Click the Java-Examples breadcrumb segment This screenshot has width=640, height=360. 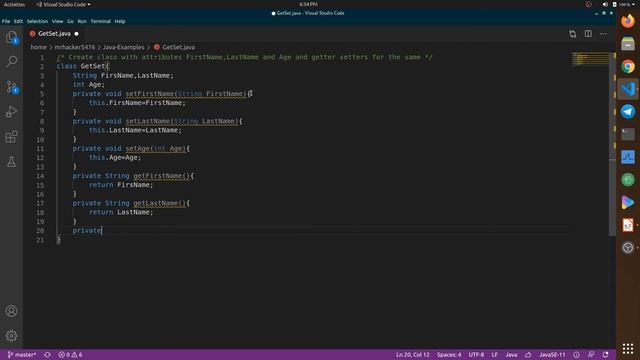123,47
